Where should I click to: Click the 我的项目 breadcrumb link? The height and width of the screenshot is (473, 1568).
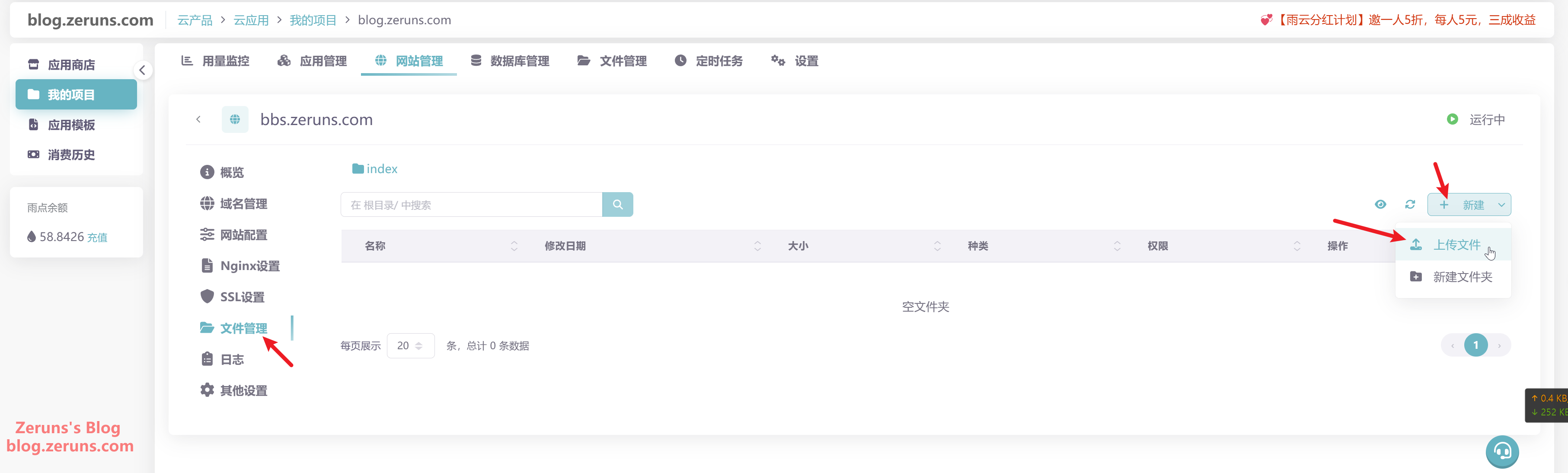pos(313,20)
